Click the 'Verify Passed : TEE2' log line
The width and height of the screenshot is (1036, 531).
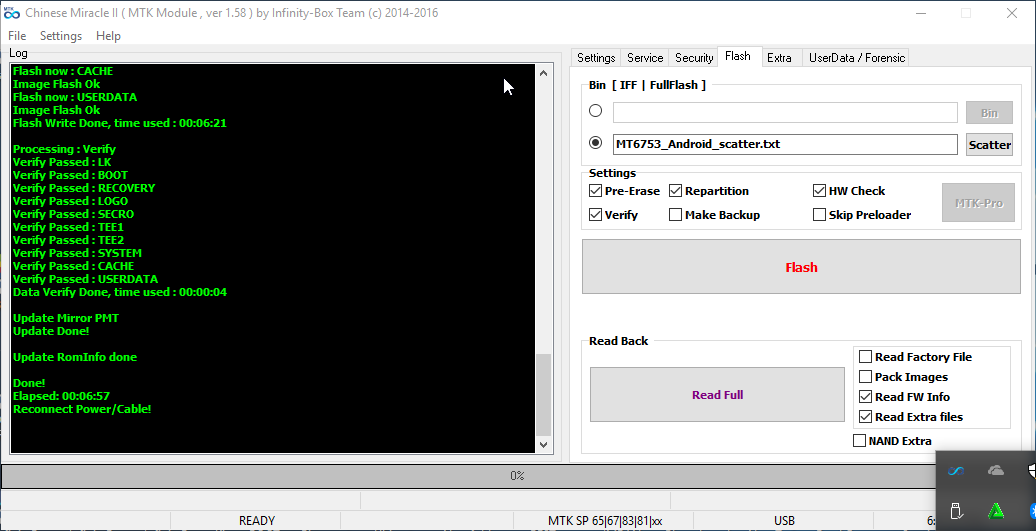[68, 240]
